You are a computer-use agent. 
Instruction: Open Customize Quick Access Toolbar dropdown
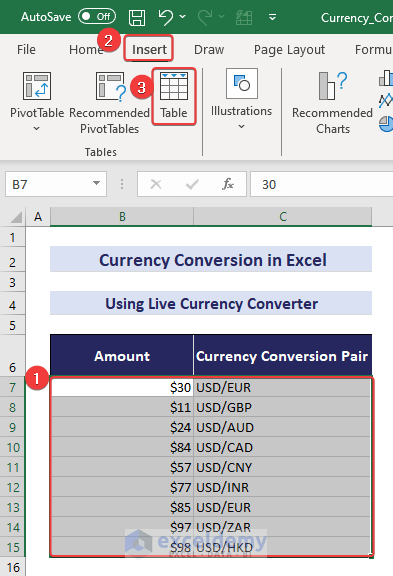[x=272, y=17]
